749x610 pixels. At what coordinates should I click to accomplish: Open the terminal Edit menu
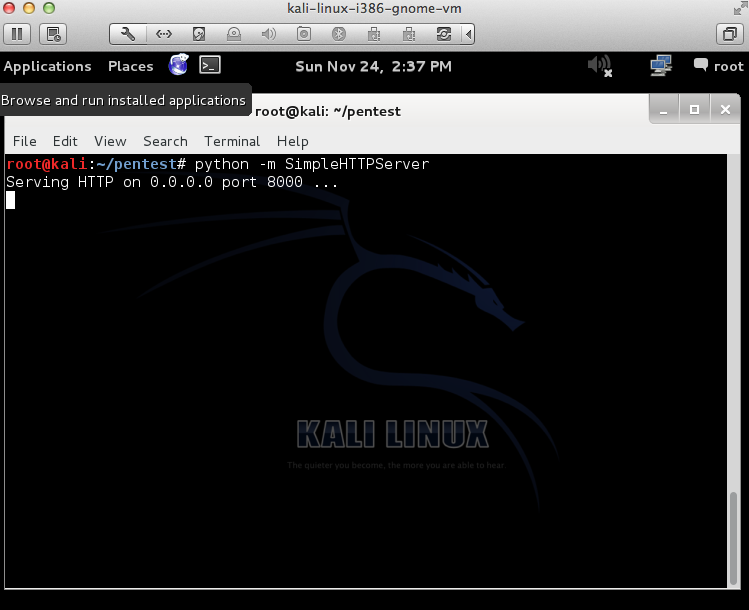[65, 141]
